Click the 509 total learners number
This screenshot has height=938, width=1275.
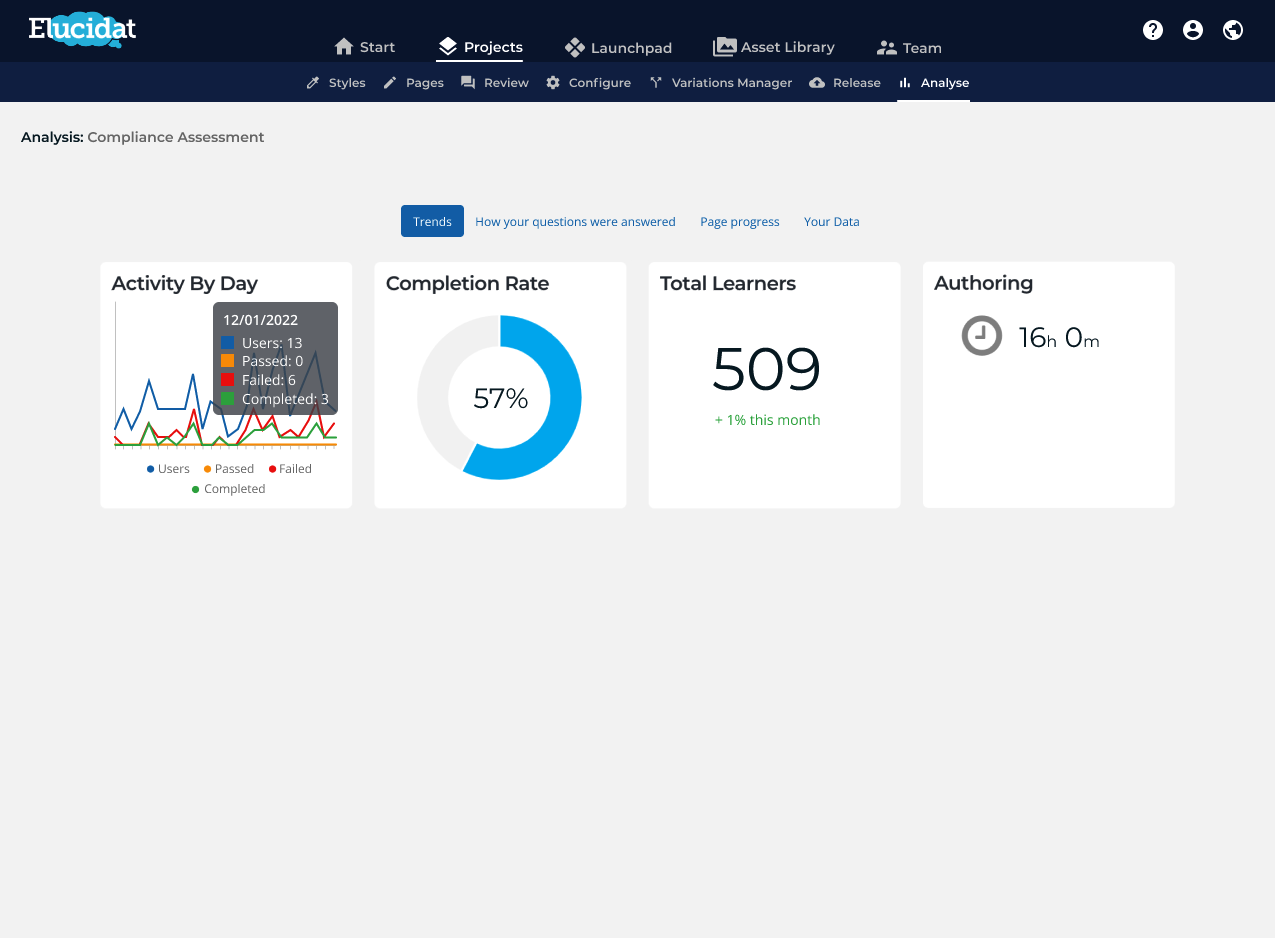pos(766,369)
